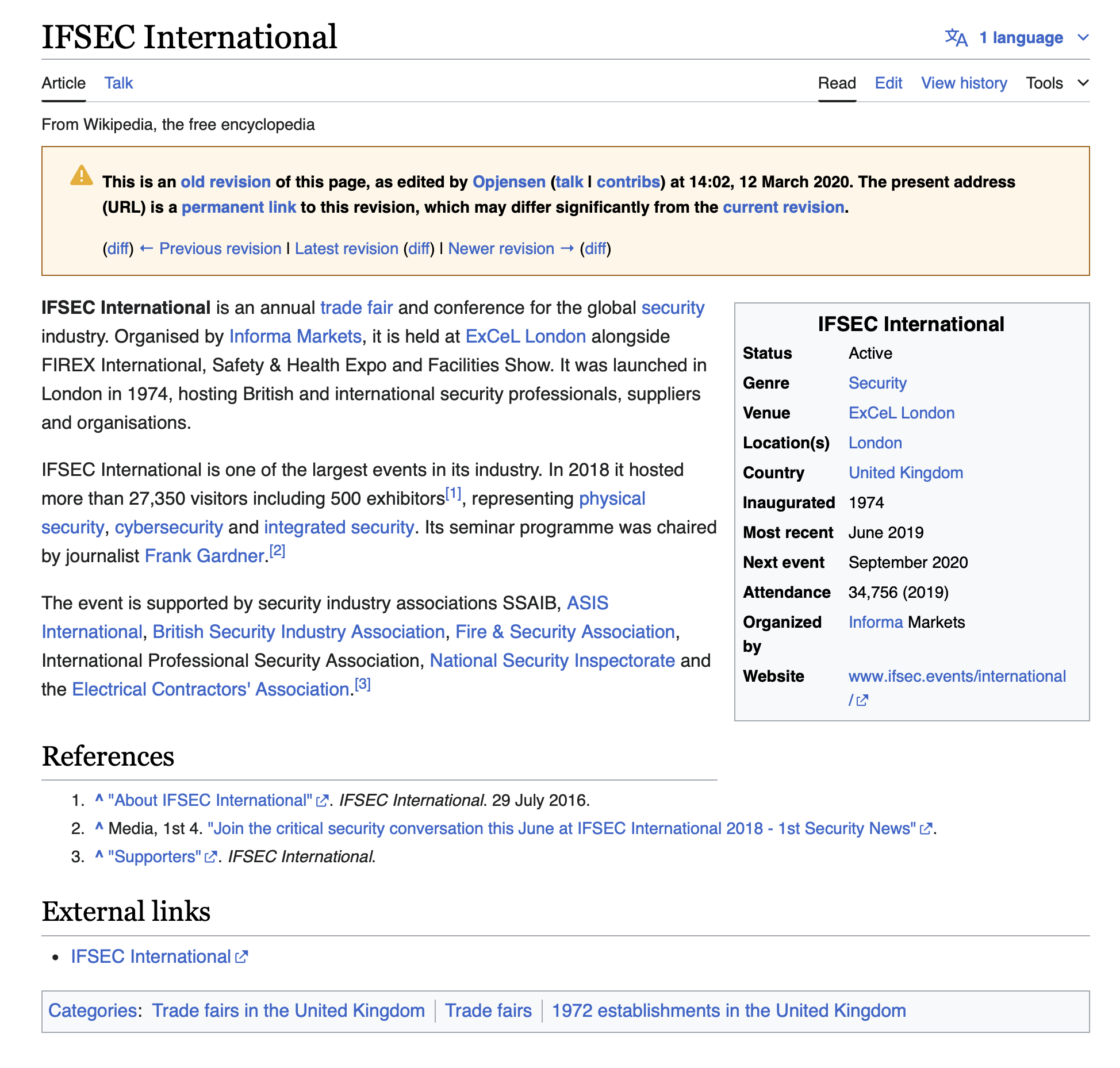
Task: Click caret icon of reference 1
Action: pyautogui.click(x=99, y=799)
